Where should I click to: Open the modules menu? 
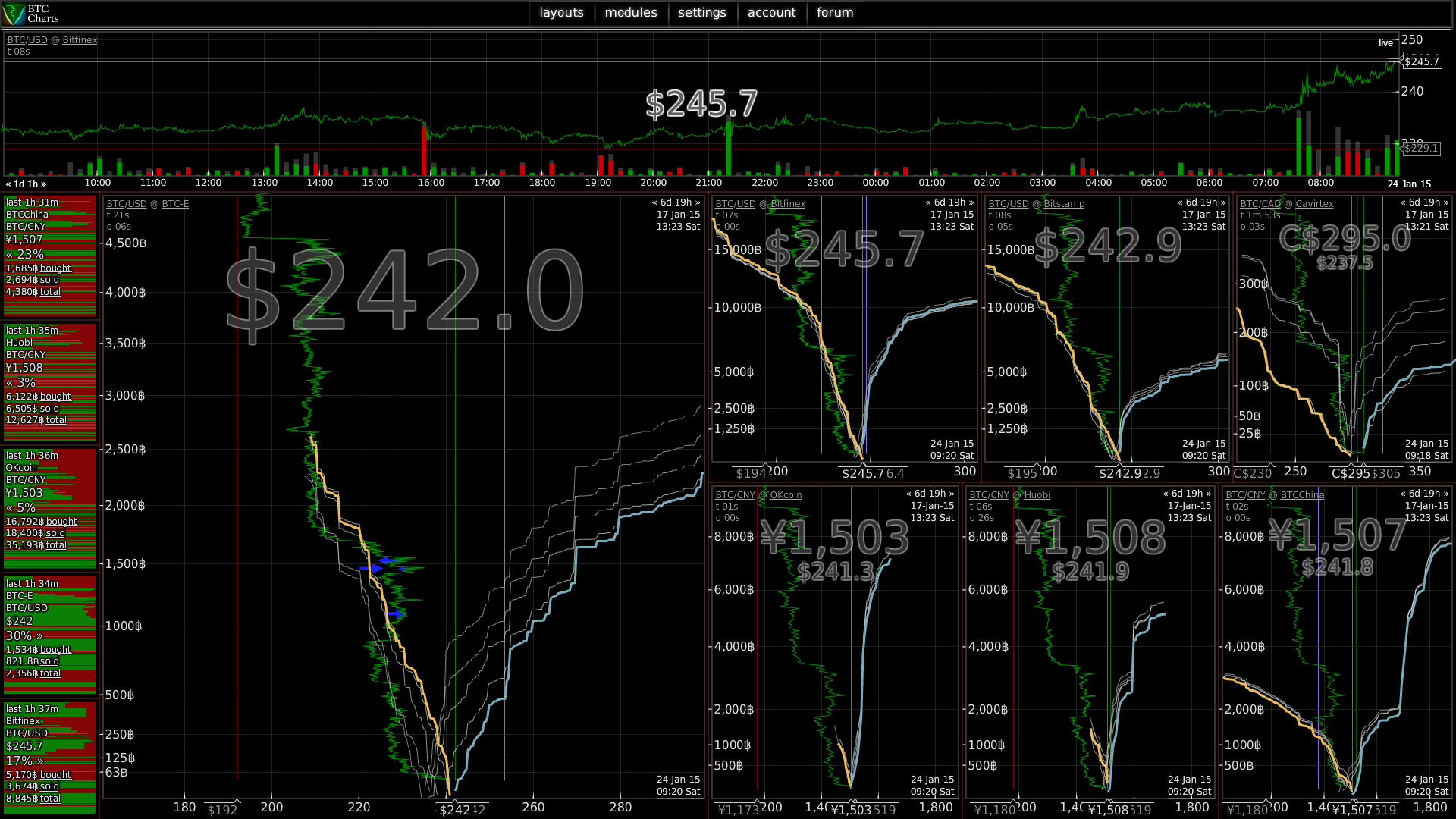pyautogui.click(x=630, y=13)
